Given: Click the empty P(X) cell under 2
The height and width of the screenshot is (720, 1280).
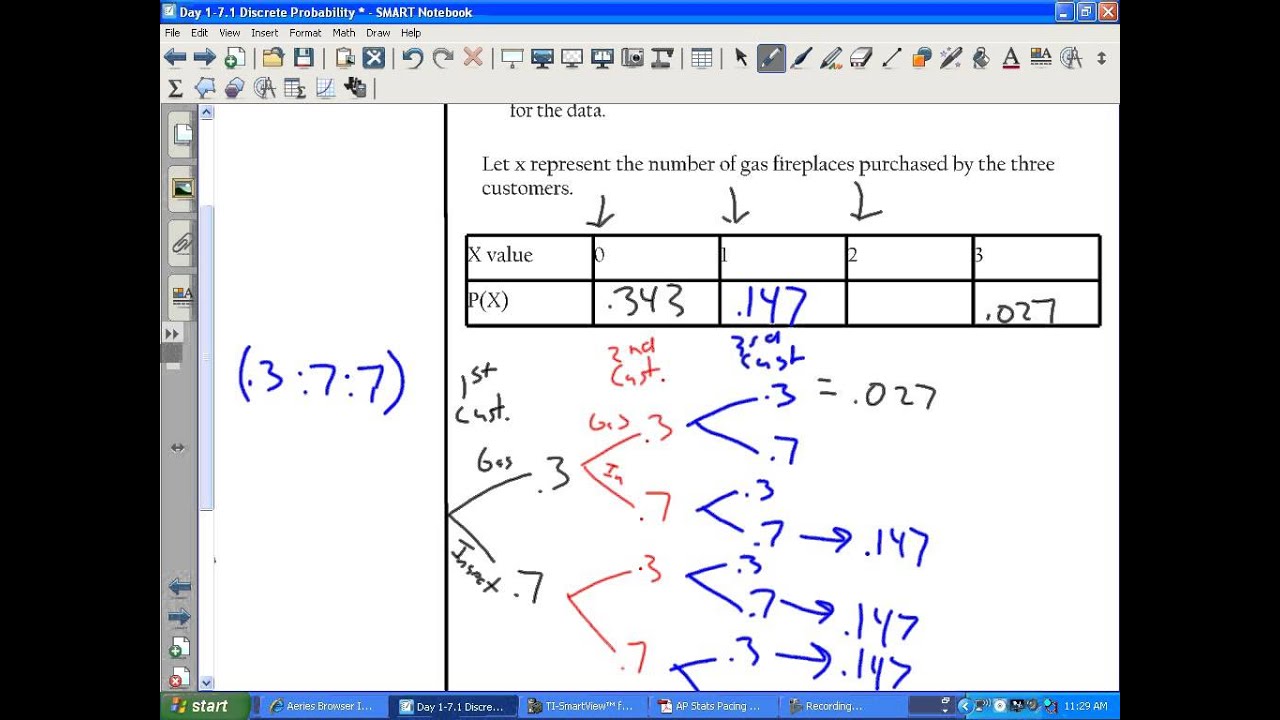Looking at the screenshot, I should point(909,302).
